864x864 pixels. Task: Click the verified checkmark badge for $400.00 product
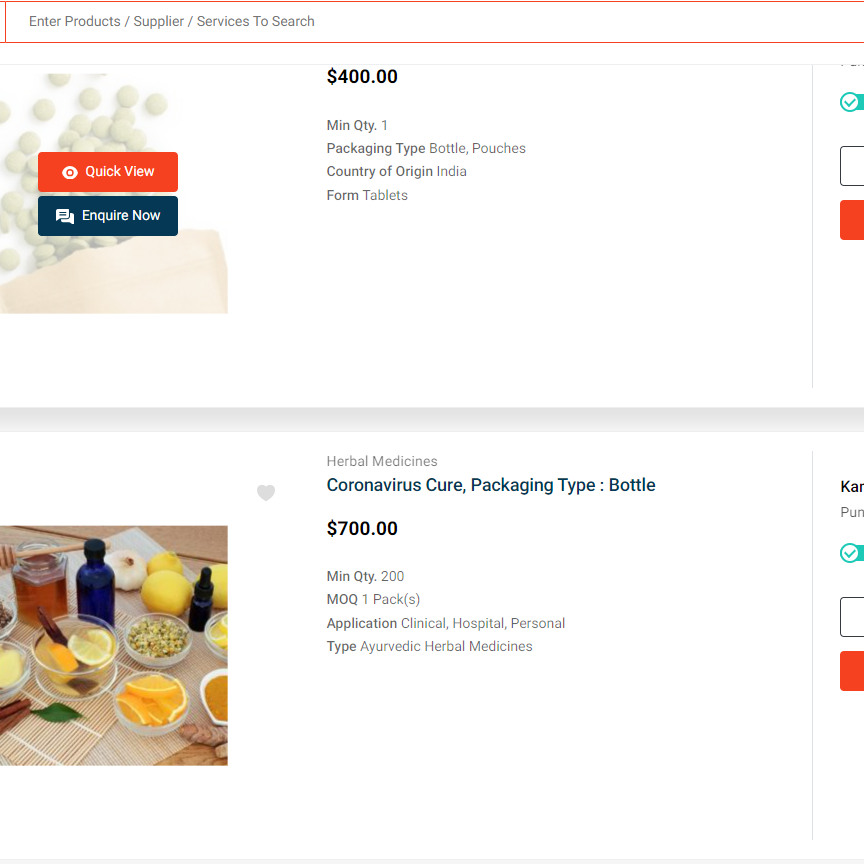tap(850, 102)
